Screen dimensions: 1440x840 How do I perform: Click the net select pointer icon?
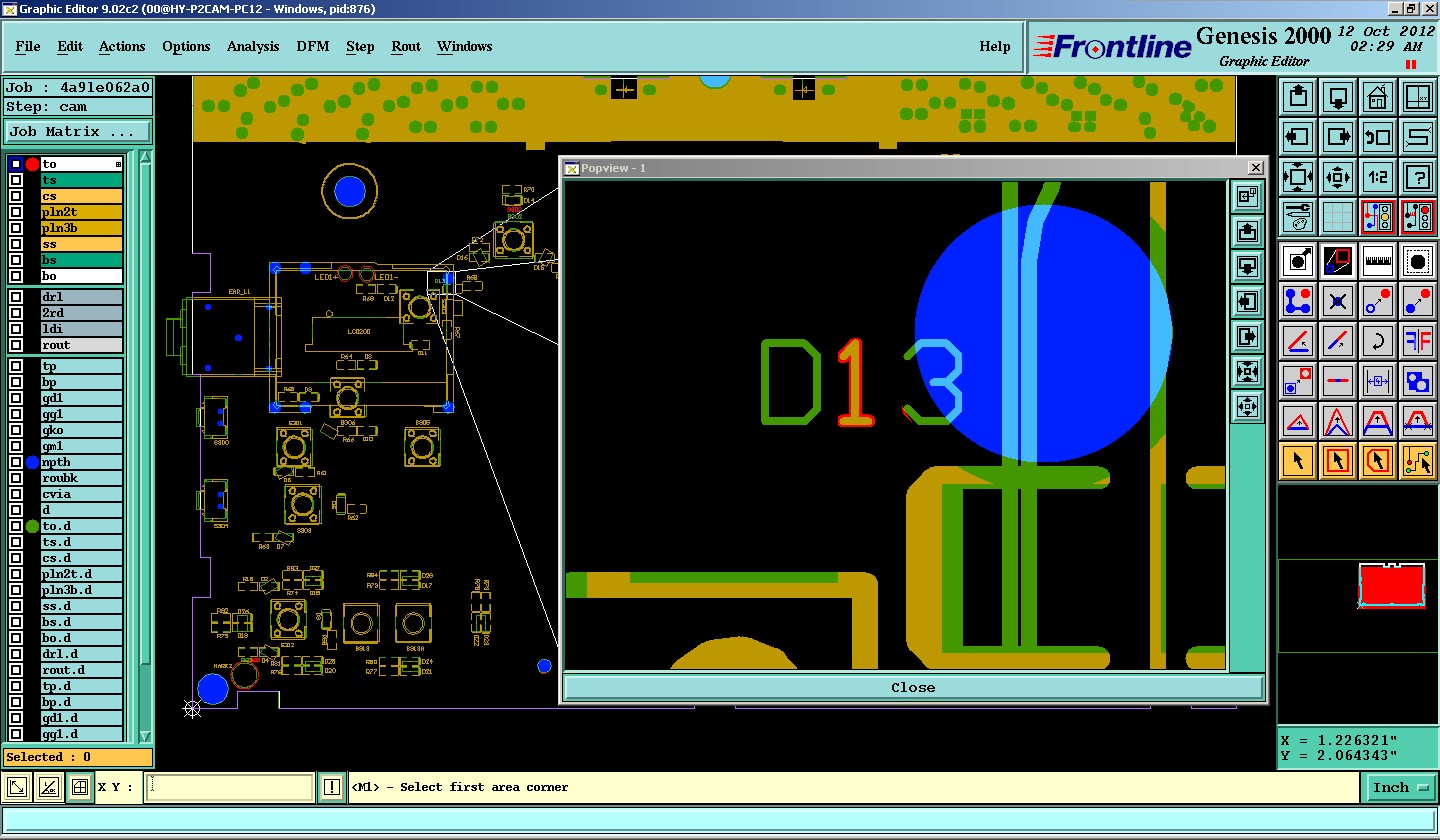(1418, 461)
